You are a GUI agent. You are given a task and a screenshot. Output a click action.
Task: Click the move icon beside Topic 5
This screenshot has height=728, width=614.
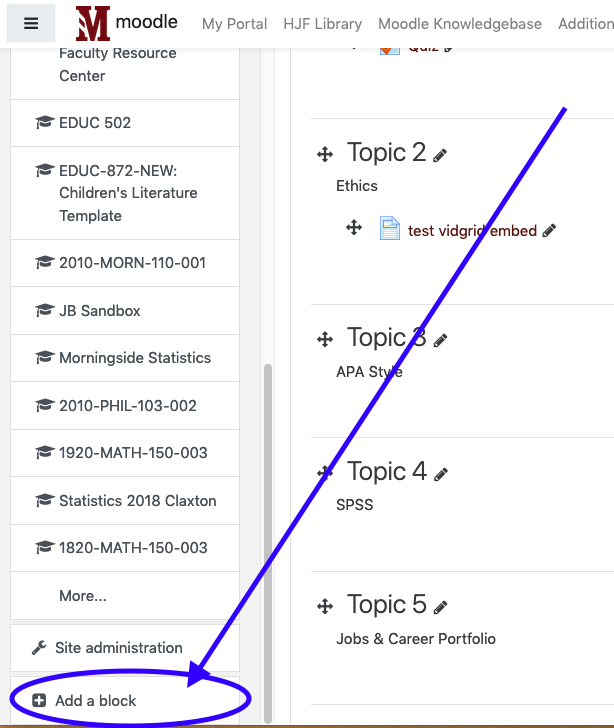[x=325, y=606]
